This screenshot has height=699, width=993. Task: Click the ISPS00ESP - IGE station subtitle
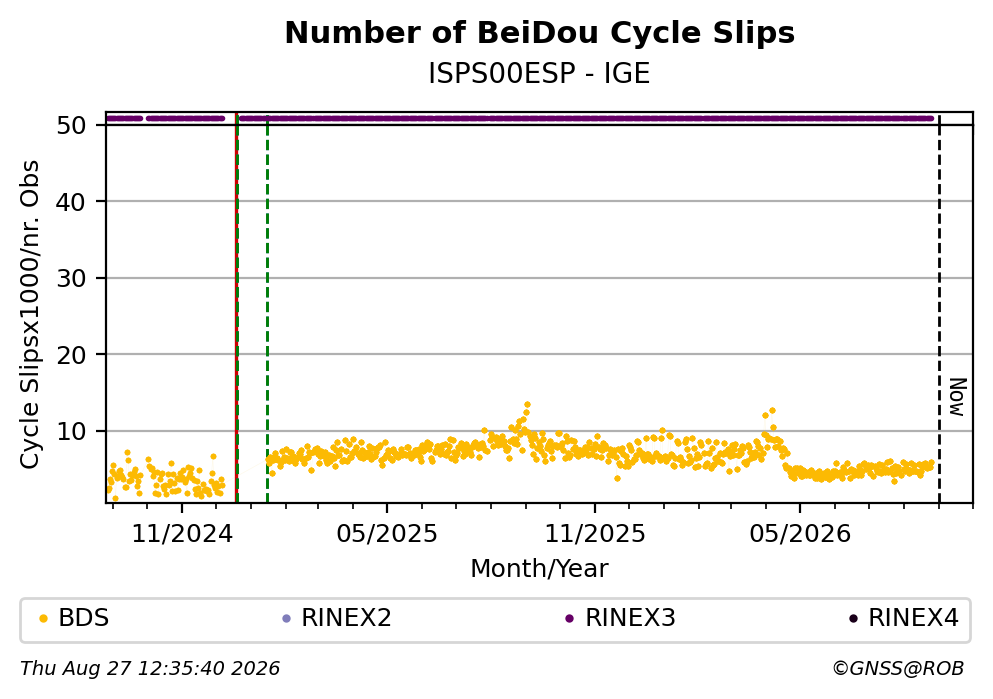coord(540,74)
